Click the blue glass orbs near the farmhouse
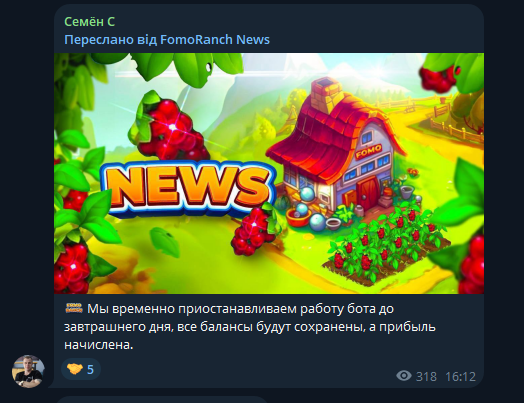524x403 pixels. coord(309,207)
